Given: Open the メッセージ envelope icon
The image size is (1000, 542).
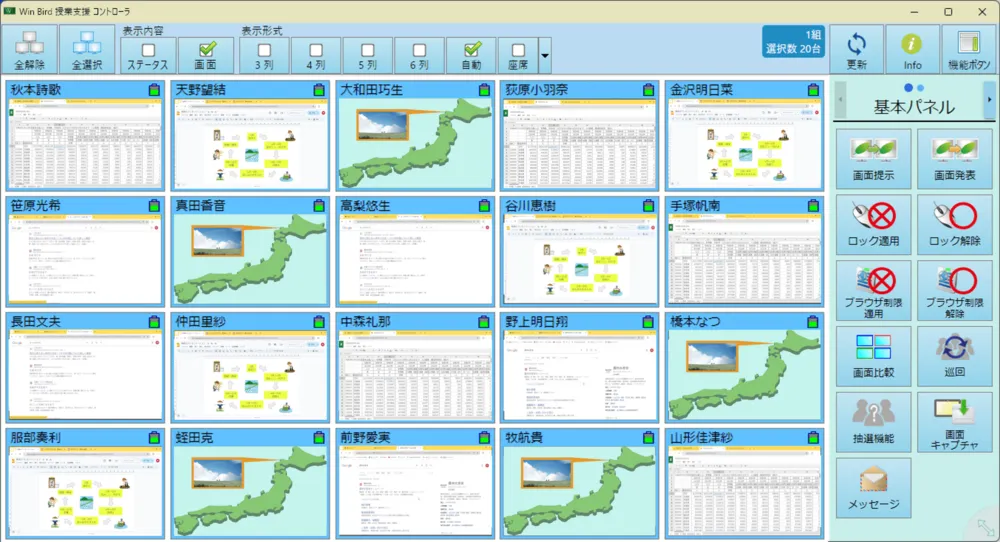Looking at the screenshot, I should 873,488.
